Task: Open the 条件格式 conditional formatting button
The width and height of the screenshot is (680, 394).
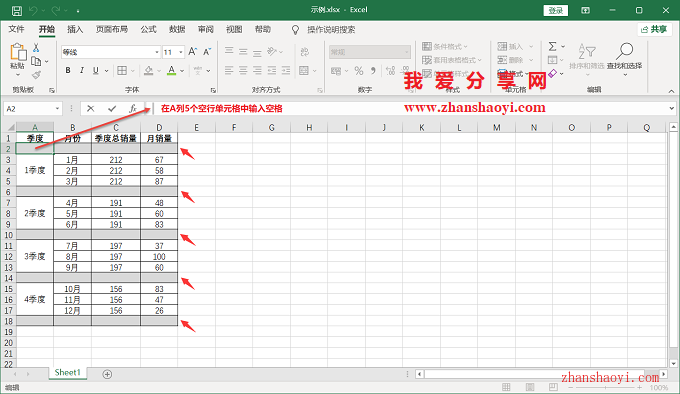Action: [x=445, y=46]
